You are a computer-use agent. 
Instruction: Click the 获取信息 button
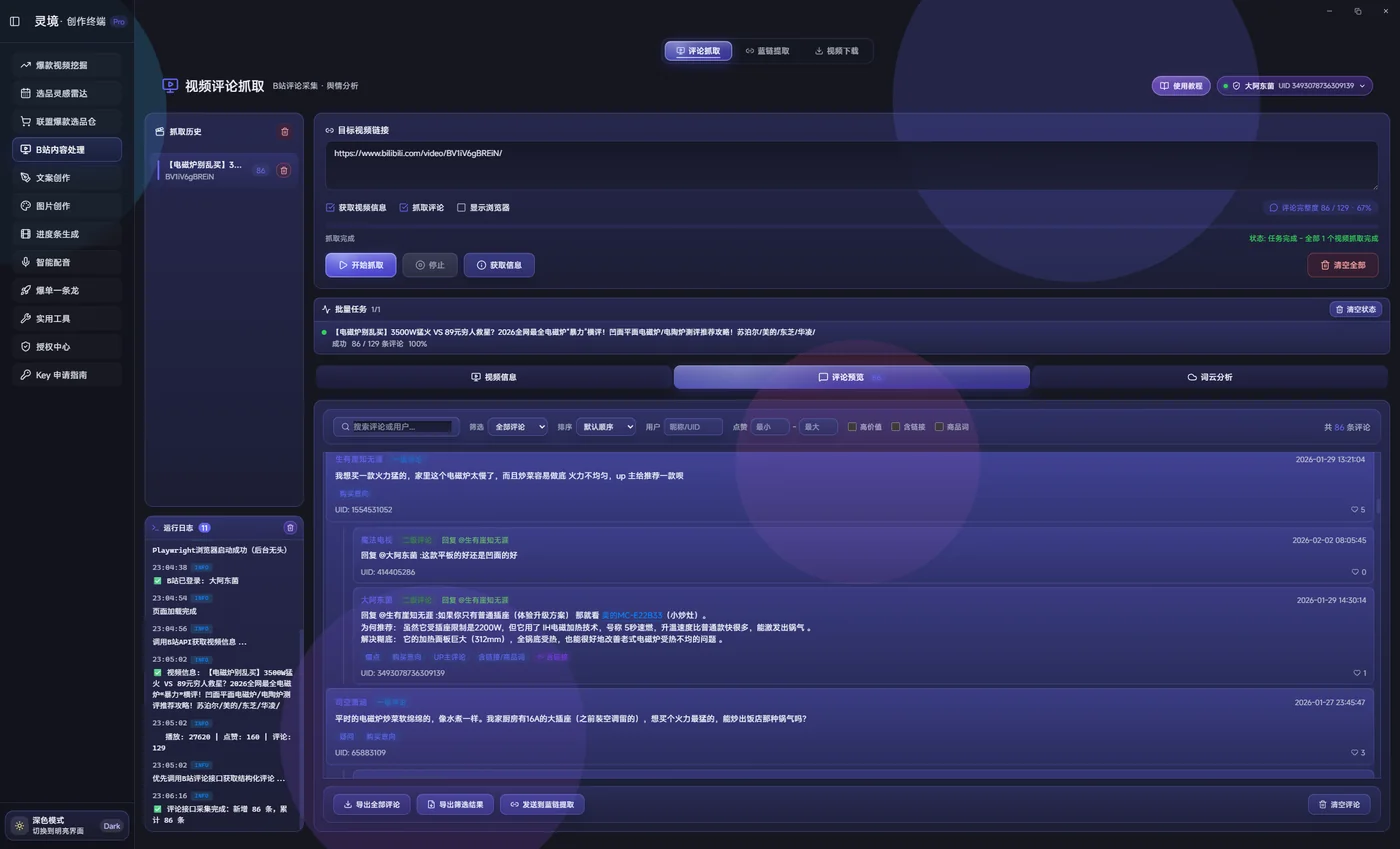499,265
